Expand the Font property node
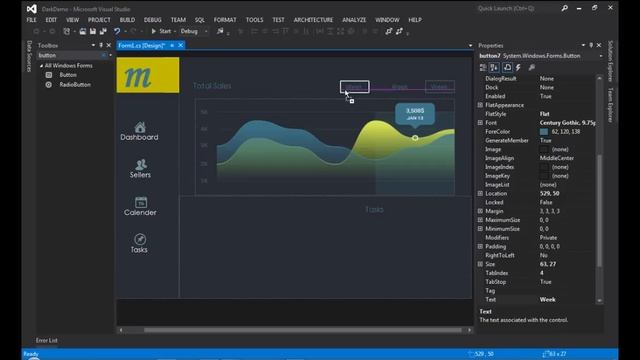The width and height of the screenshot is (640, 360). click(480, 123)
